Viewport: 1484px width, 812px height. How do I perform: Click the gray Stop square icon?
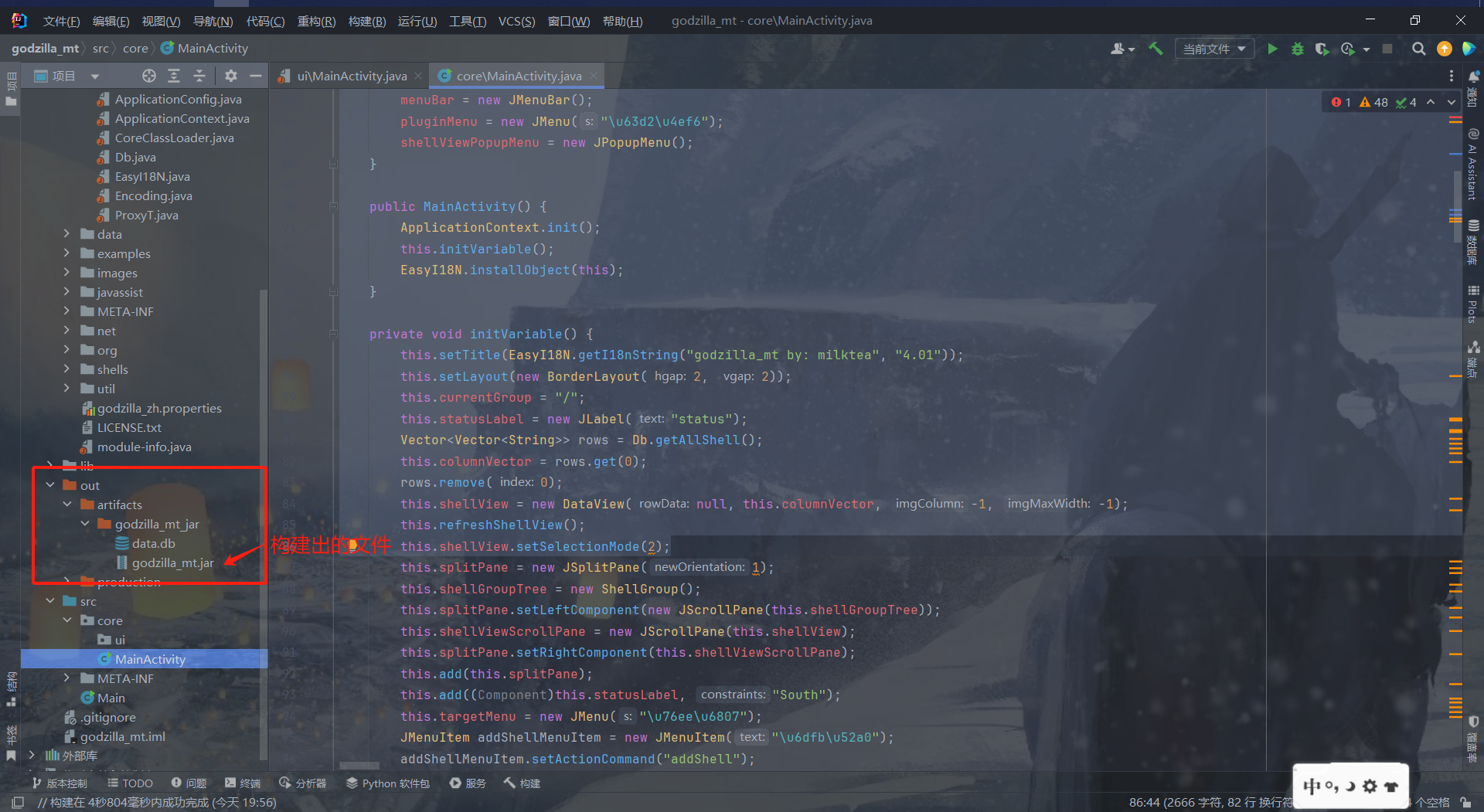[x=1387, y=49]
